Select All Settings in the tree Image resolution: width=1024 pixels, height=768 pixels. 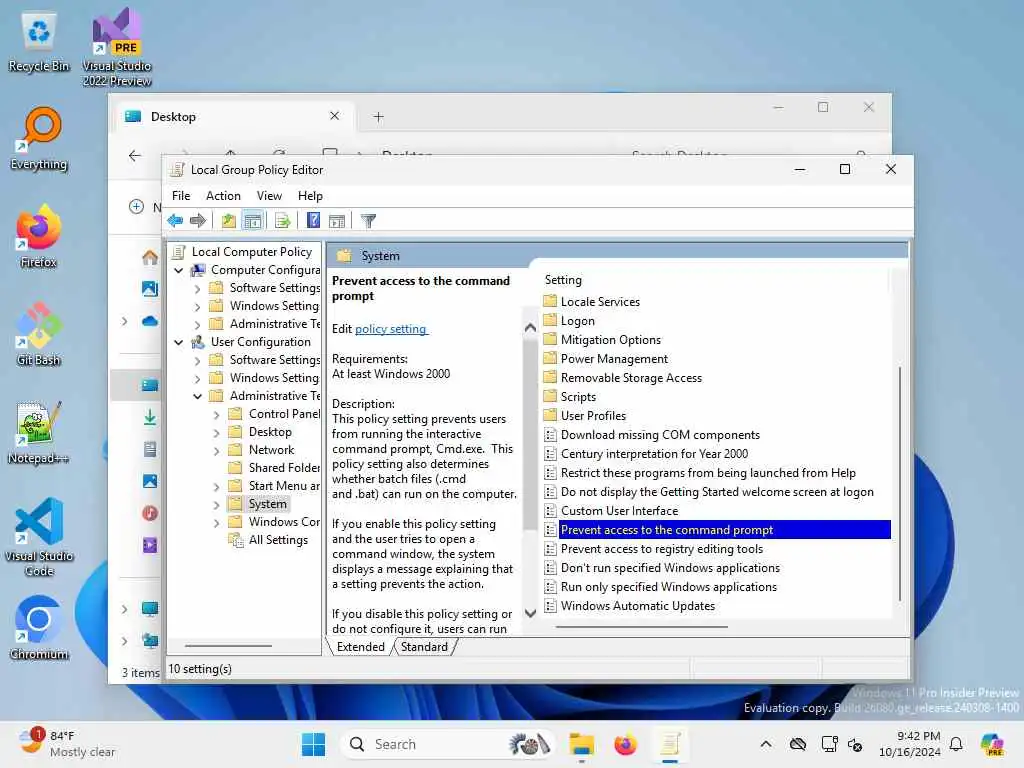tap(278, 540)
